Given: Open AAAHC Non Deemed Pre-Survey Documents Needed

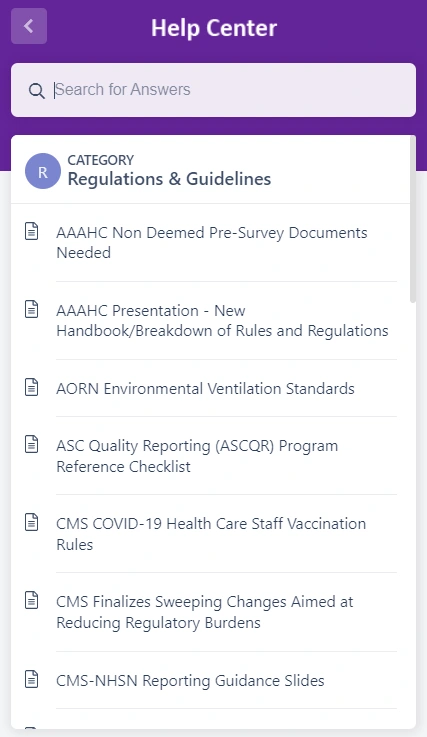Looking at the screenshot, I should 212,243.
